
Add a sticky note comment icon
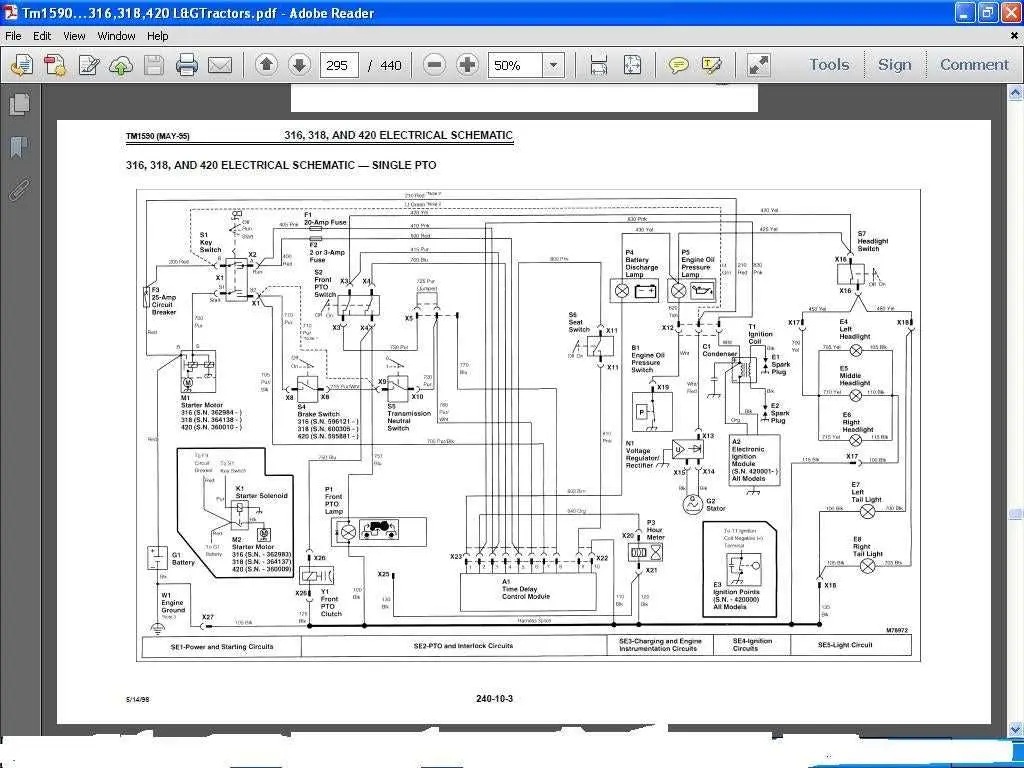[678, 65]
